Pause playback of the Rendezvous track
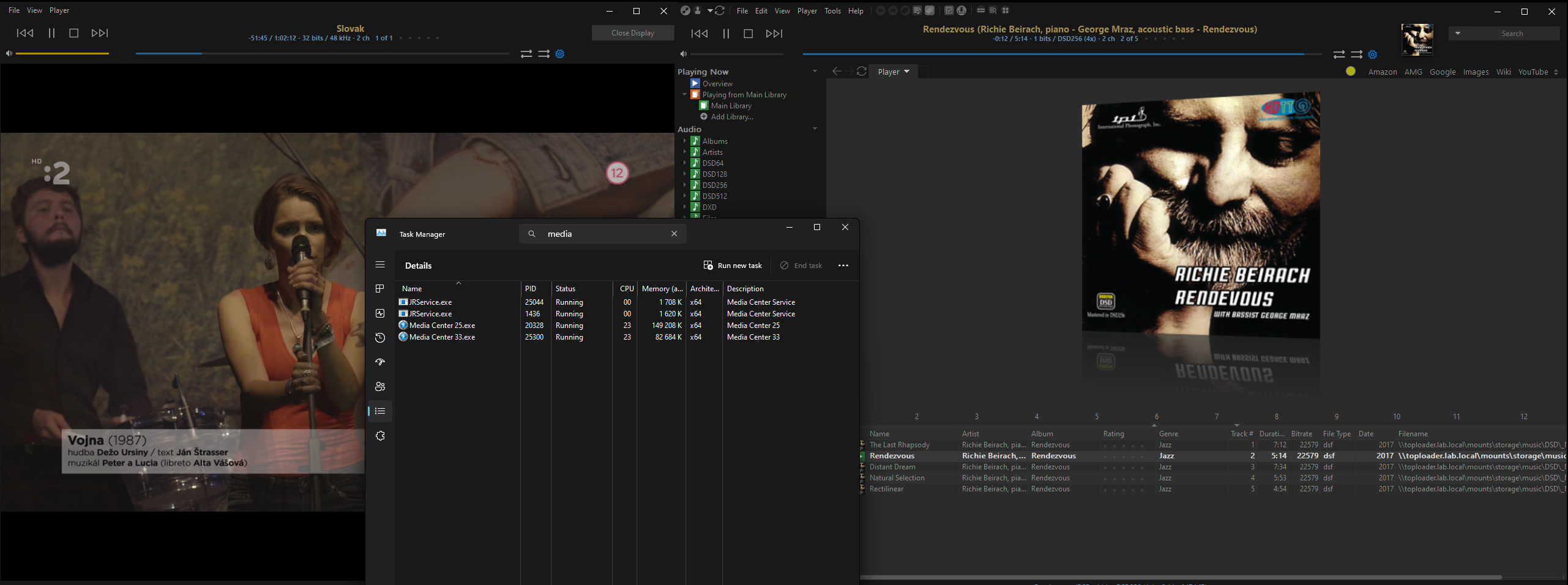Viewport: 1568px width, 585px height. pos(726,34)
